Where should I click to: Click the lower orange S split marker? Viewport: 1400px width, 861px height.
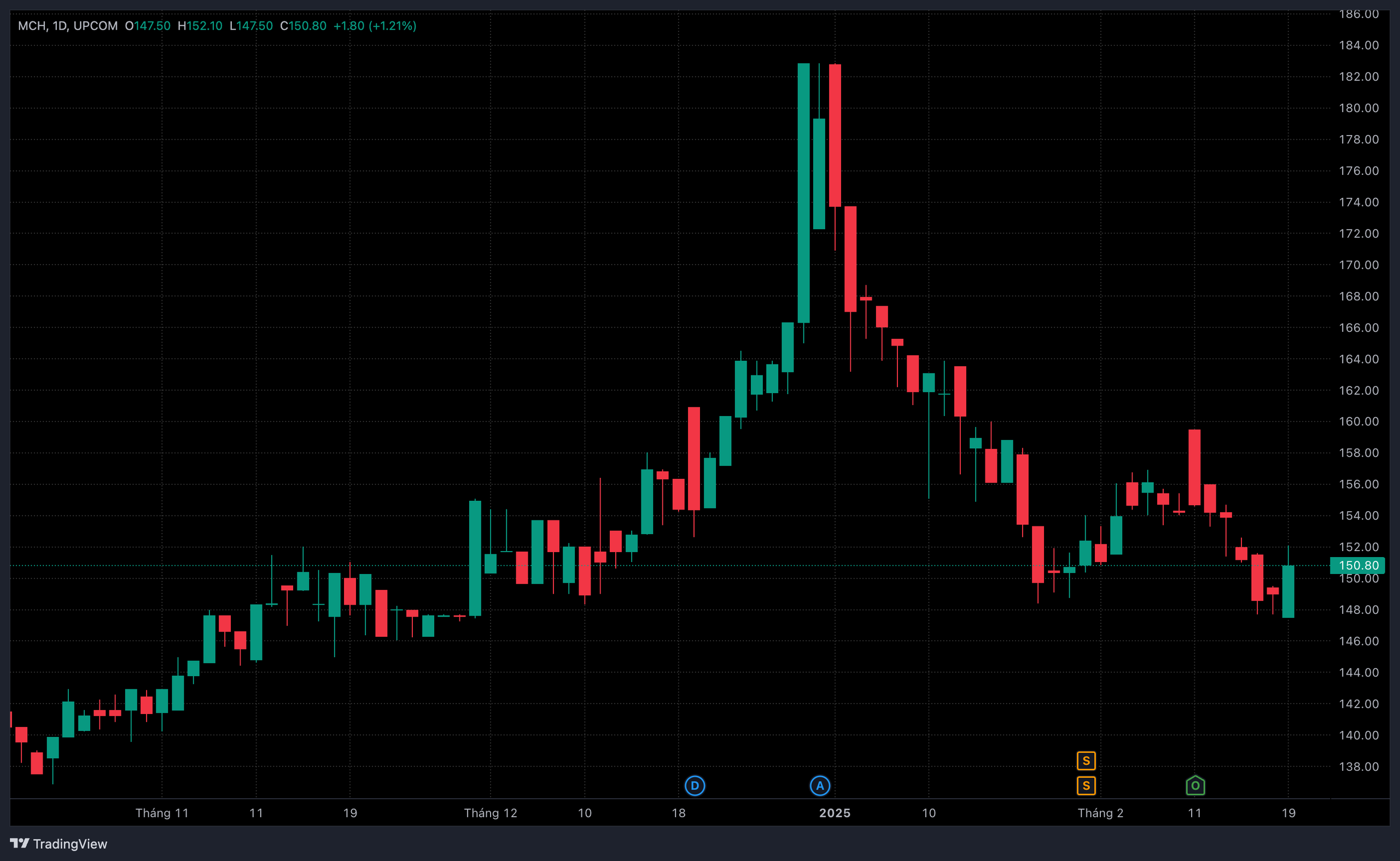1086,786
